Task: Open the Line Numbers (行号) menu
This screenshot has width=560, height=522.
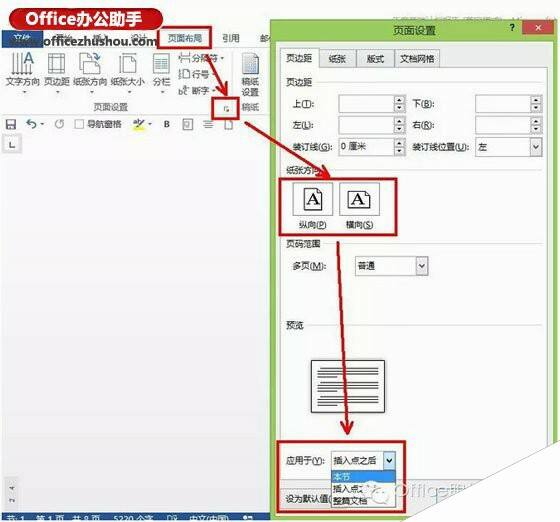Action: point(196,74)
